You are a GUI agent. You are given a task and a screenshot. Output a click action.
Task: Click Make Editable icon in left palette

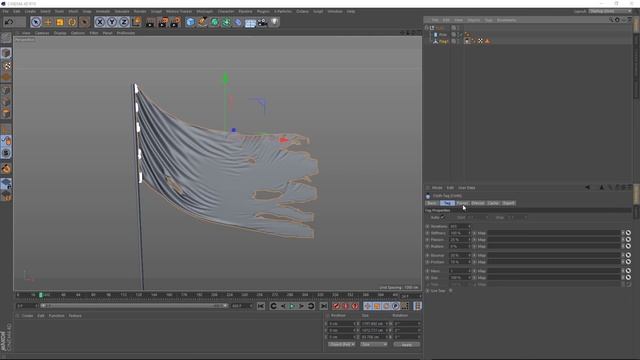click(6, 38)
